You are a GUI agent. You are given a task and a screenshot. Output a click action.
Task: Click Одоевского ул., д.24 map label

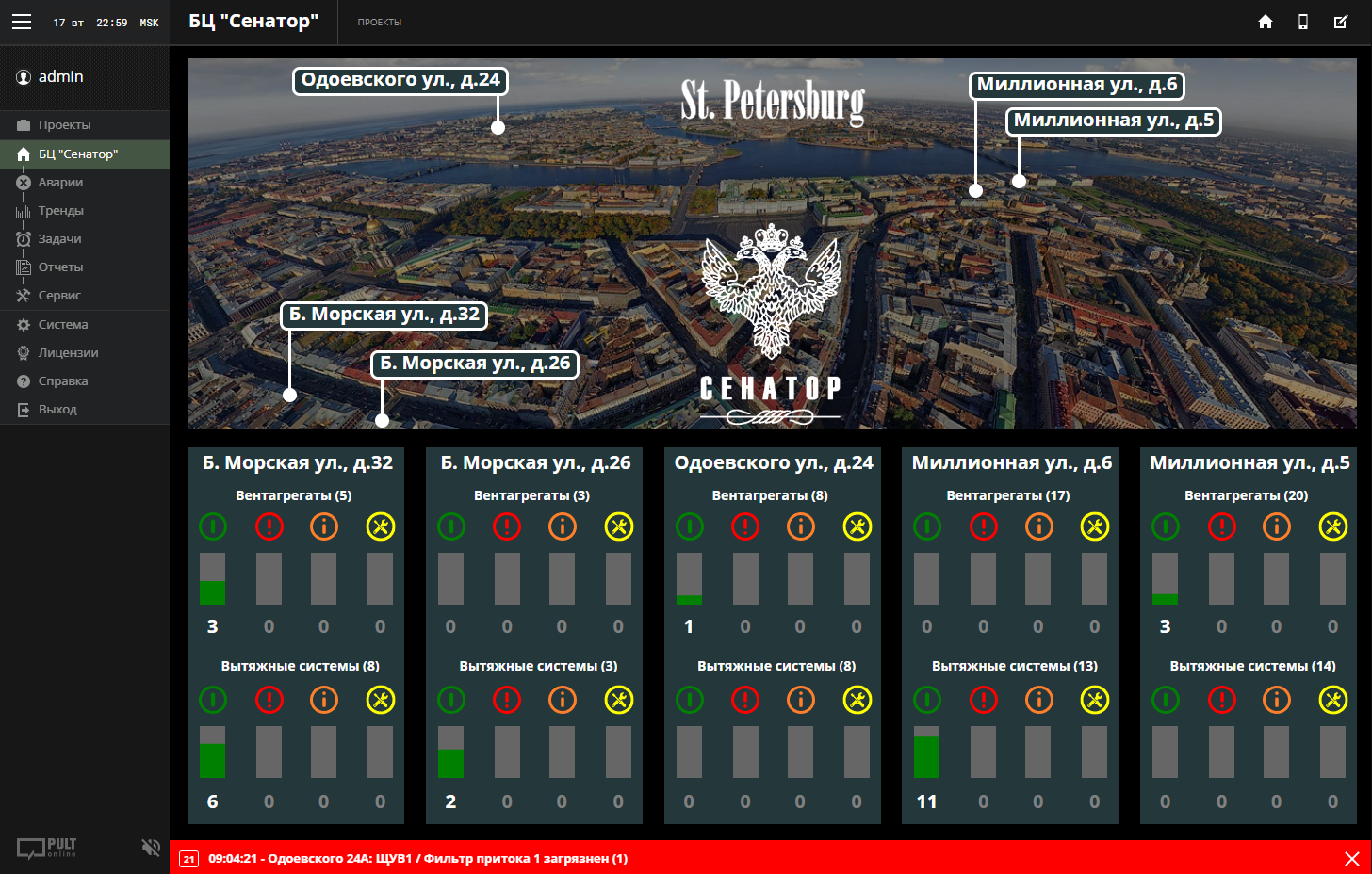click(400, 81)
